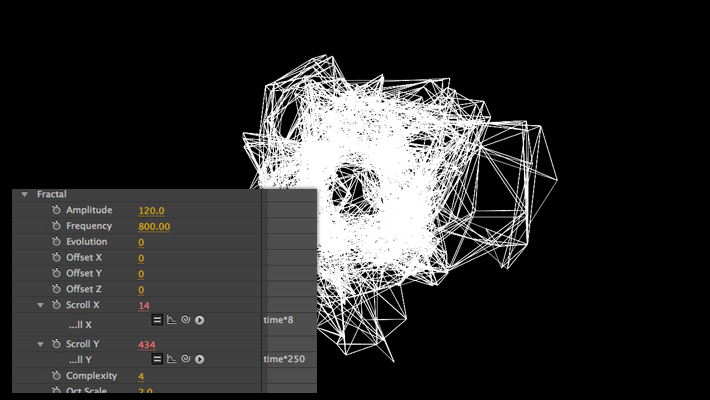Click the expression pick whip for Scroll Y
The width and height of the screenshot is (710, 400).
tap(186, 358)
